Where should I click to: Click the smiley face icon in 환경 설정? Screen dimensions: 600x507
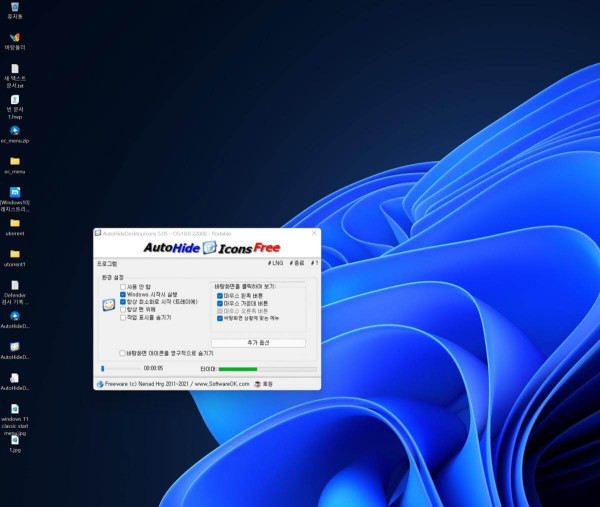click(109, 305)
